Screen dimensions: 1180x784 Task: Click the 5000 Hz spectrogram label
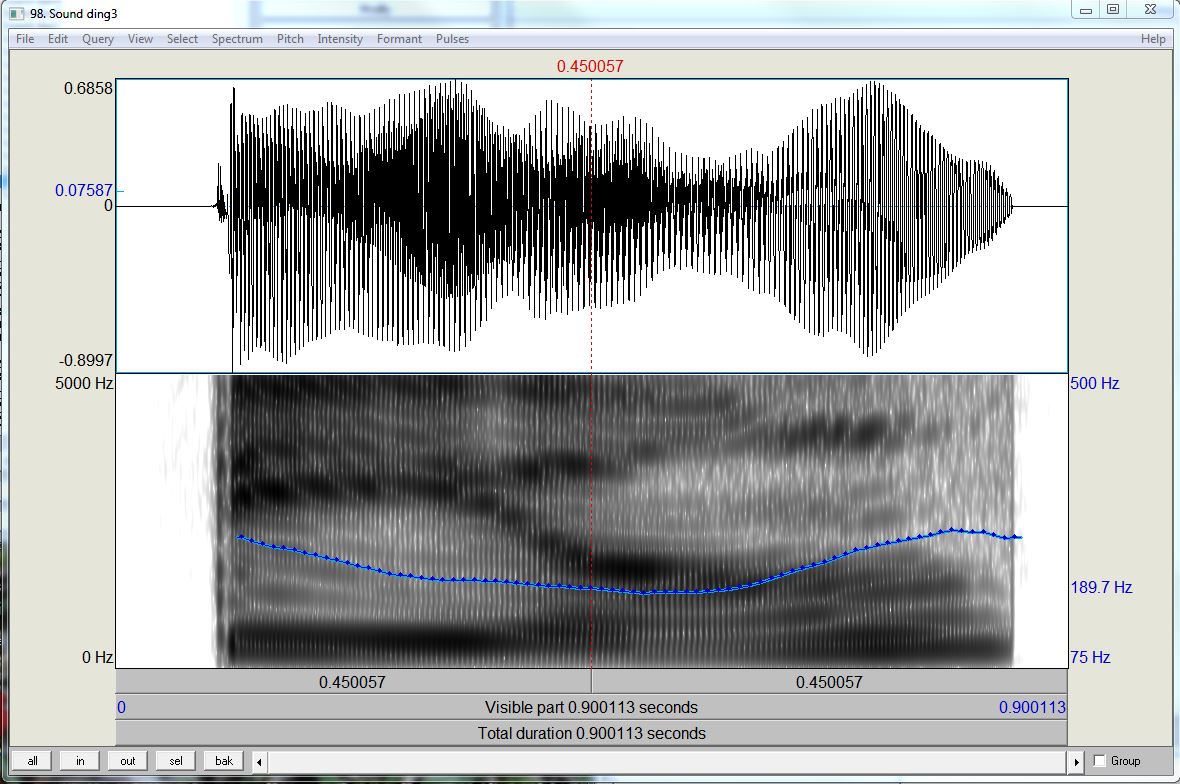pos(84,383)
